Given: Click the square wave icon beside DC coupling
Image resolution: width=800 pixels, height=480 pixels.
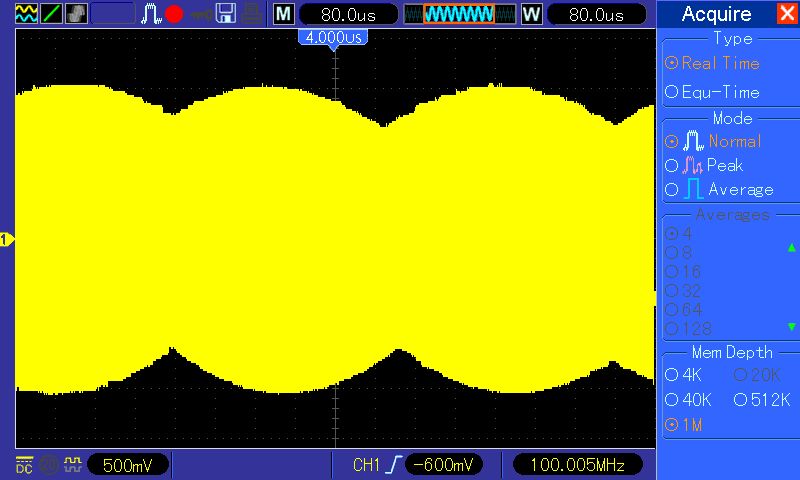Looking at the screenshot, I should pos(73,464).
